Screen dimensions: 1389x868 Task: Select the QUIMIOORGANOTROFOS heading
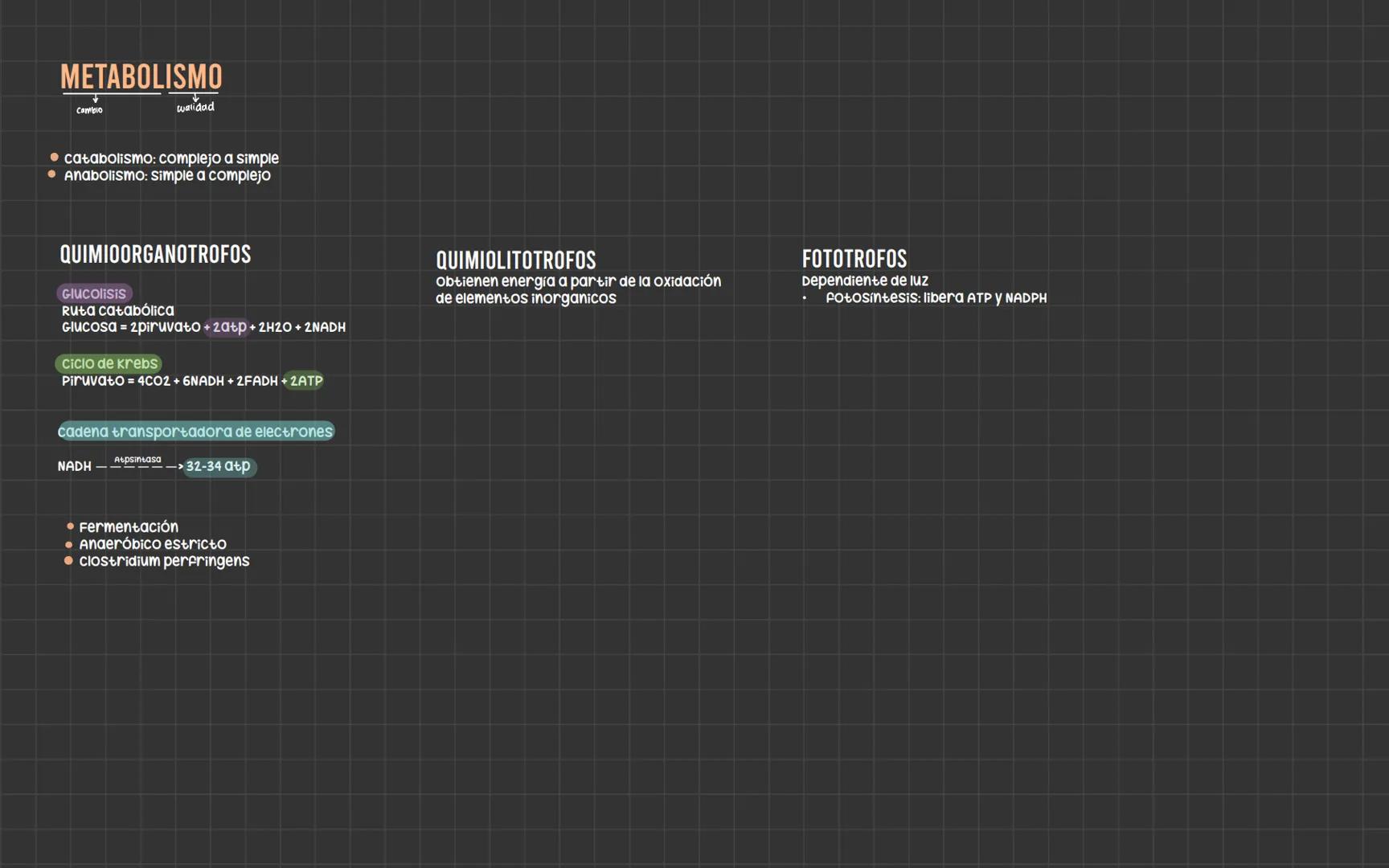click(155, 255)
